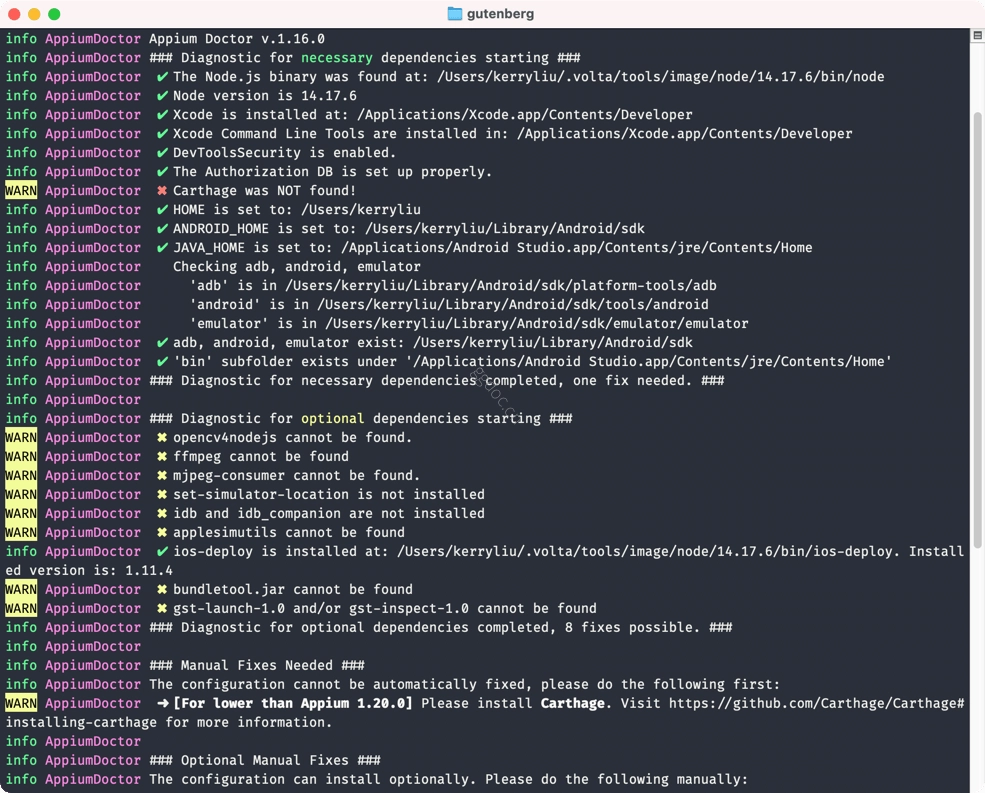Click the scrollbar marker icon at top right
The width and height of the screenshot is (985, 793).
click(x=977, y=35)
